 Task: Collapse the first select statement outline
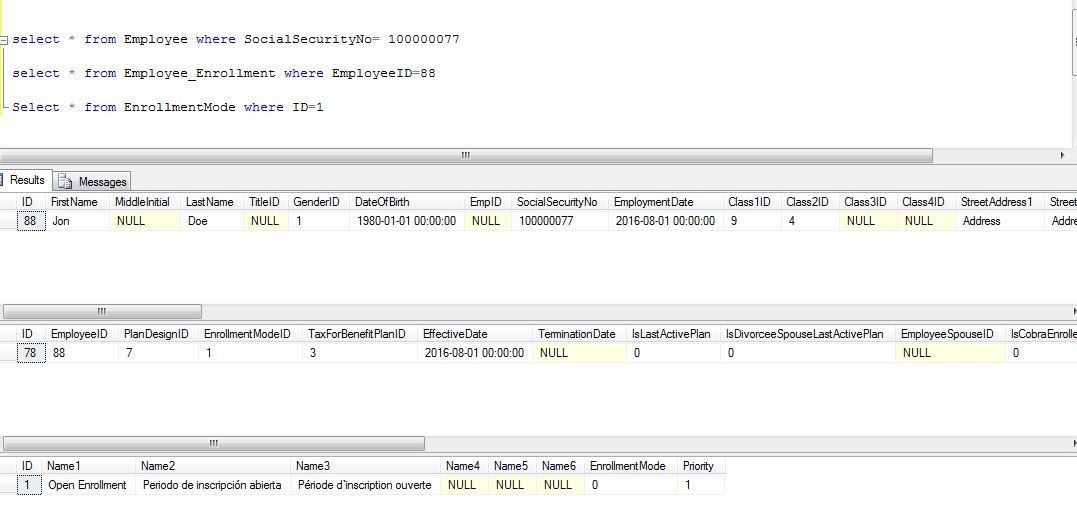(x=4, y=40)
